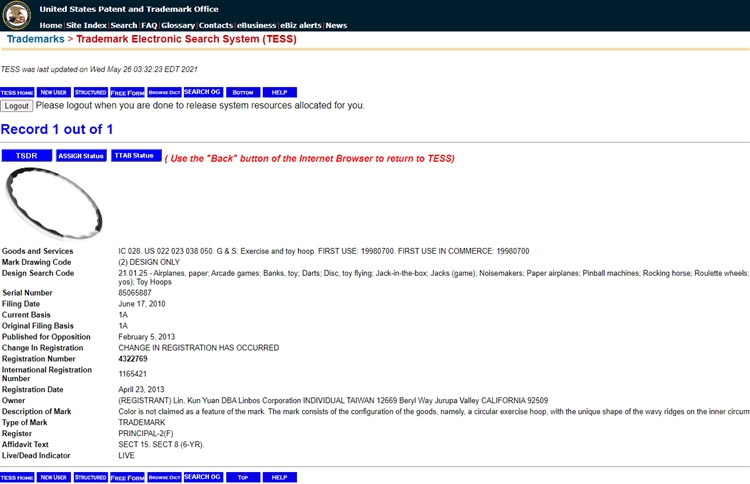Click bottom Help button
The image size is (750, 484).
click(280, 477)
